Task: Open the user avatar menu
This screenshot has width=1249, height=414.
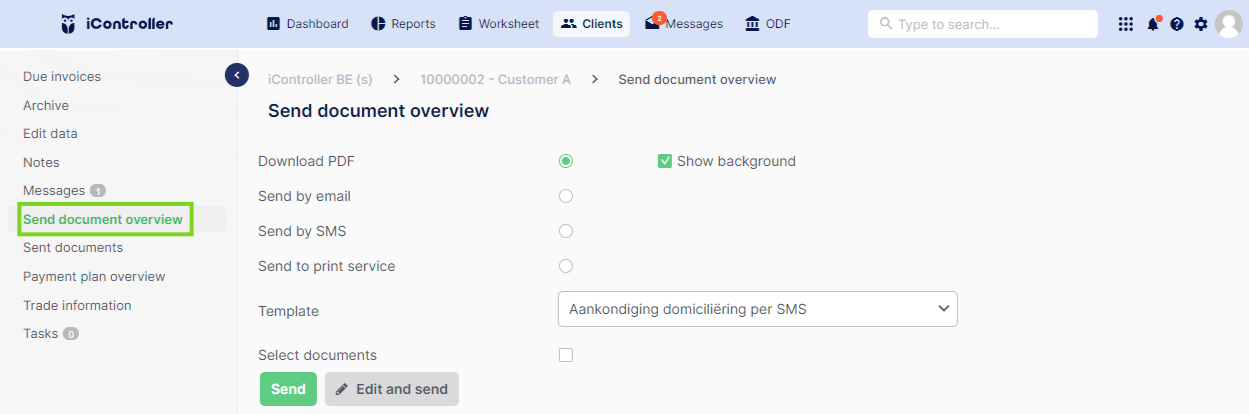Action: pyautogui.click(x=1229, y=24)
